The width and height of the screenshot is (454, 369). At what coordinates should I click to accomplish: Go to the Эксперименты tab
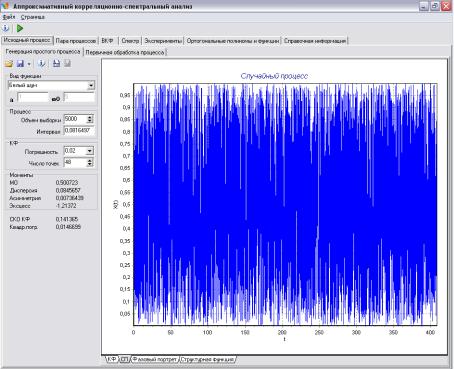163,41
